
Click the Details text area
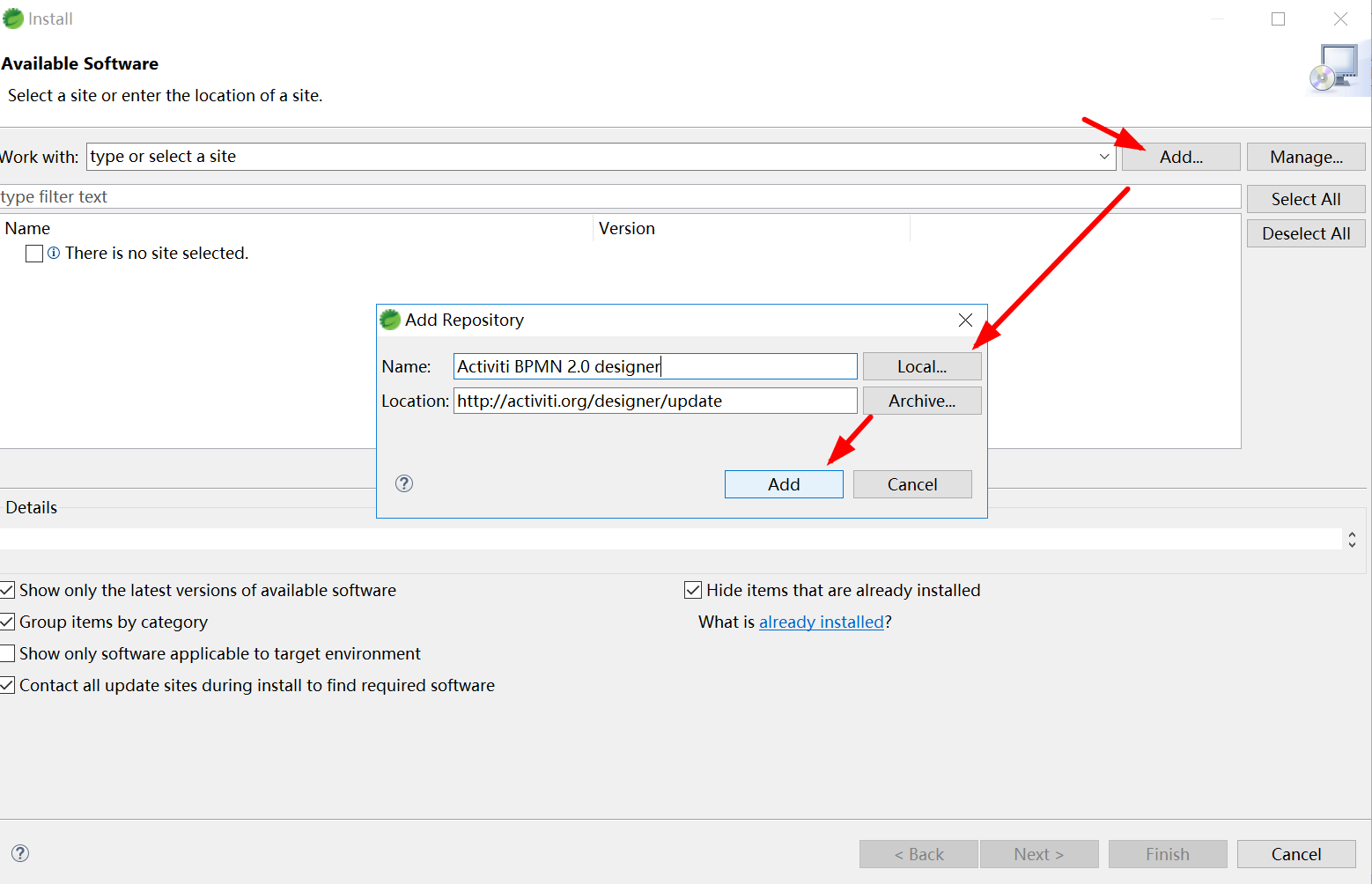671,539
